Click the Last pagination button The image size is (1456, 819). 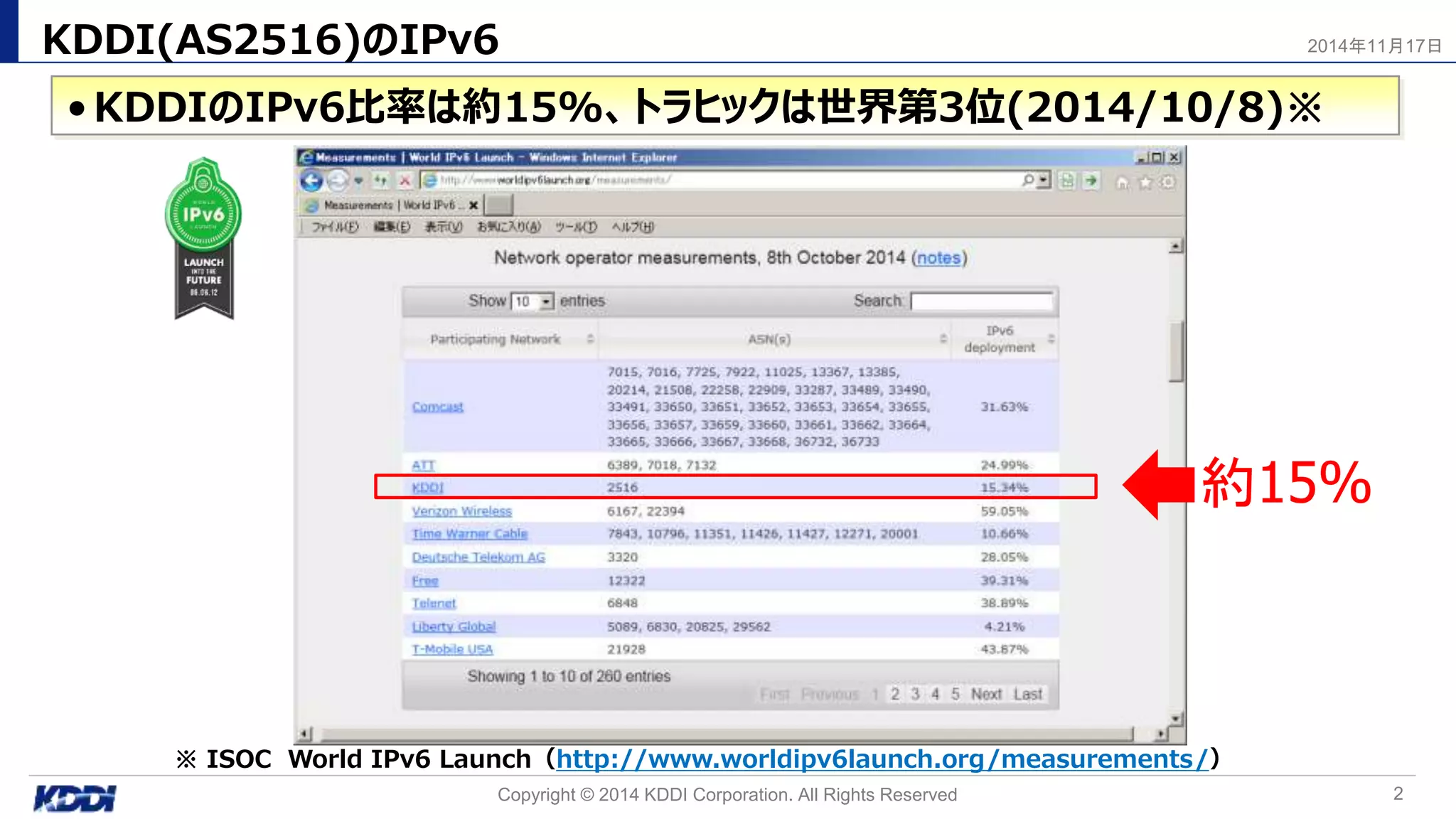click(1028, 694)
